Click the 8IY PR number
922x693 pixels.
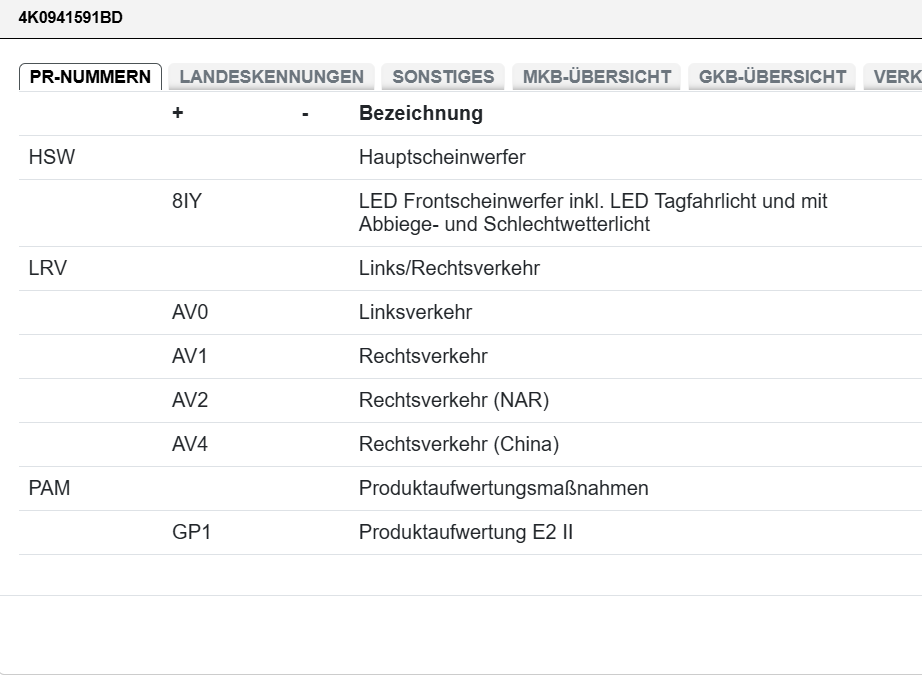187,202
